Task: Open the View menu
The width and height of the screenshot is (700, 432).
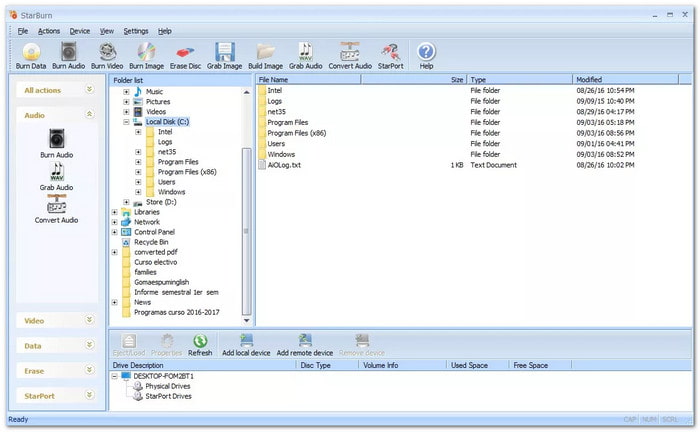Action: (106, 31)
